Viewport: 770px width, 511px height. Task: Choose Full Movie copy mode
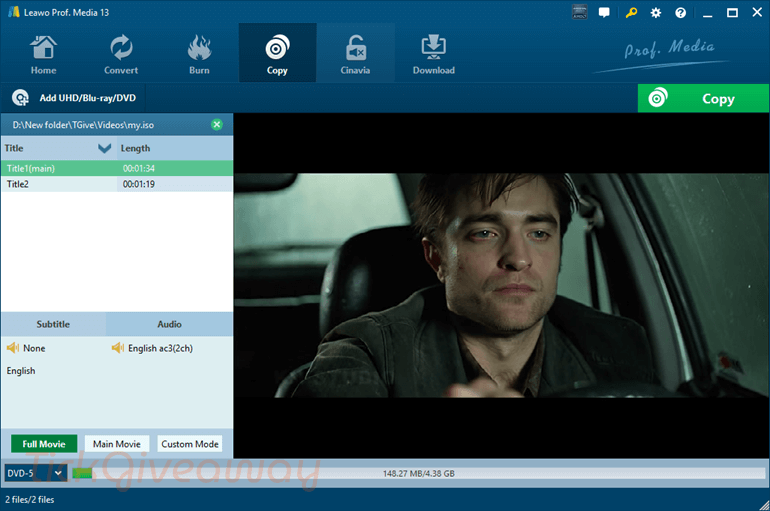[x=44, y=444]
